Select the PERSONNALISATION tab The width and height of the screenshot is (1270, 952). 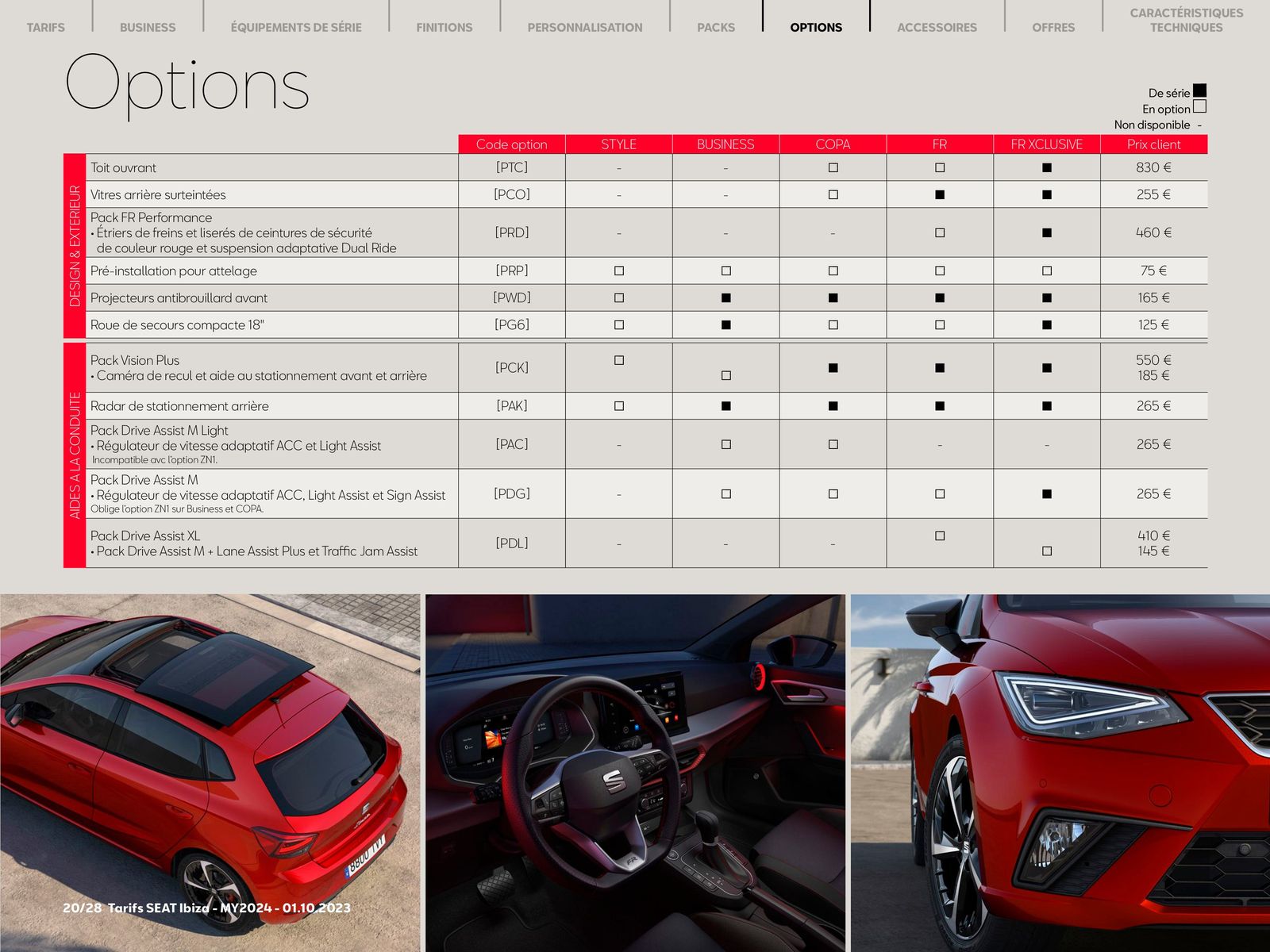pyautogui.click(x=585, y=27)
